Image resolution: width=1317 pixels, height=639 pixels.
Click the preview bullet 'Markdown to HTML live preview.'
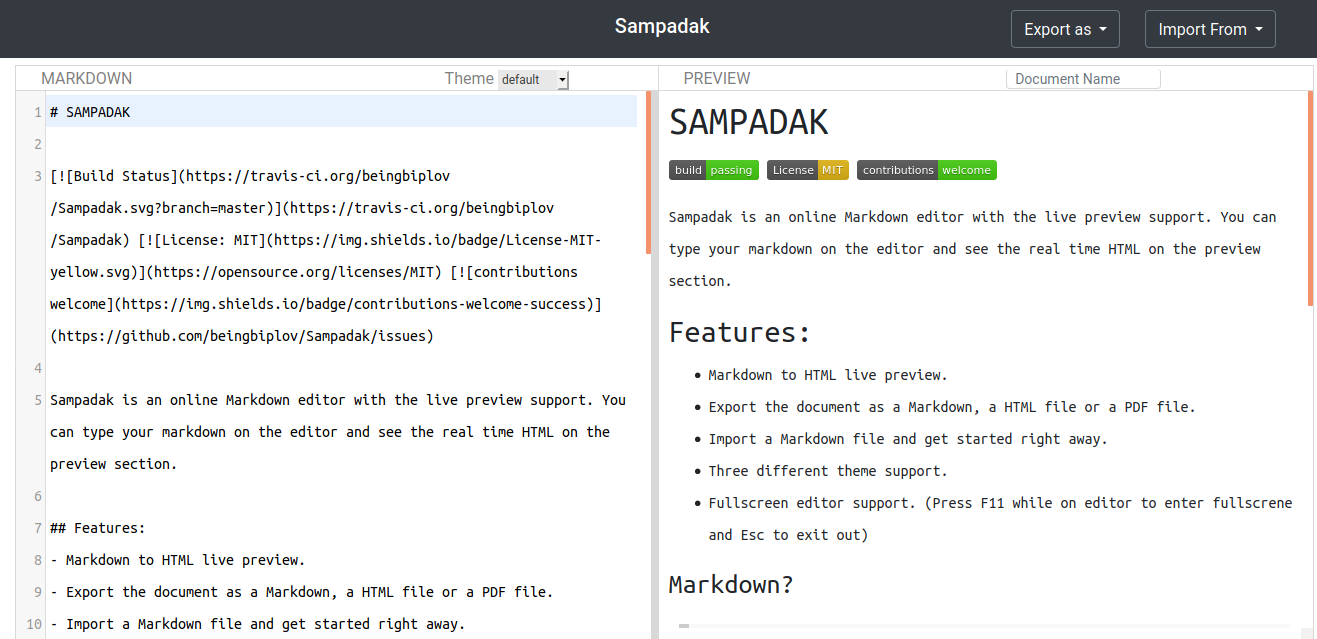[x=828, y=375]
